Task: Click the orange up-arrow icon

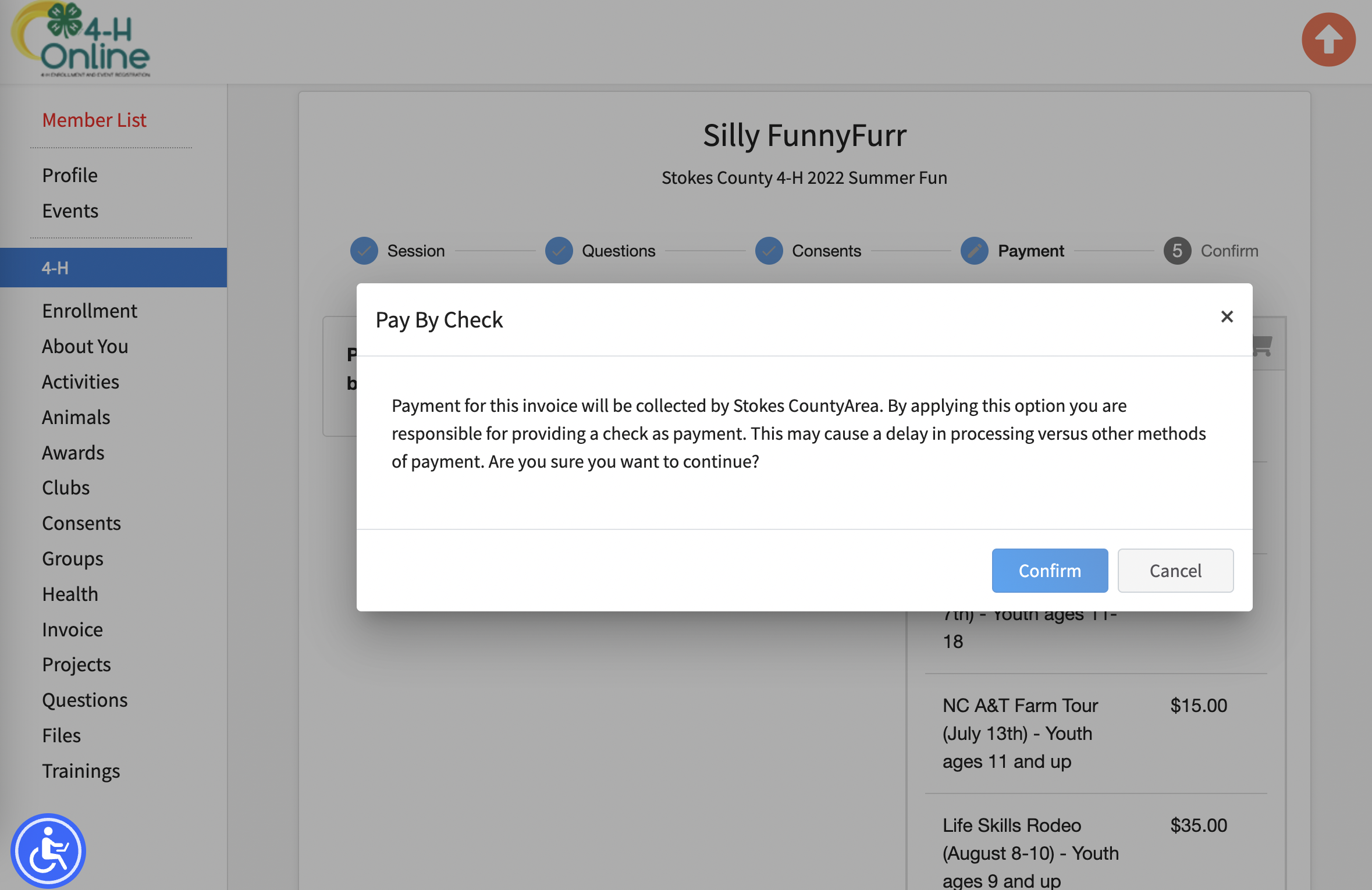Action: pyautogui.click(x=1328, y=40)
